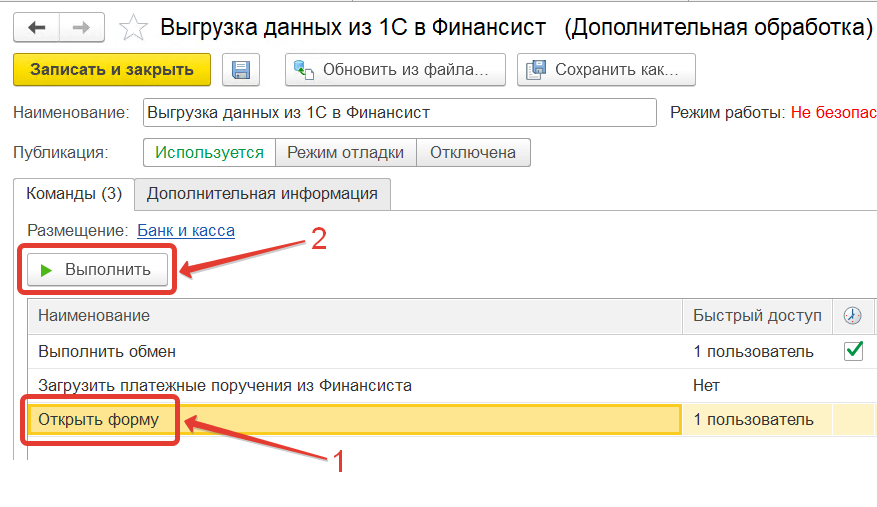Viewport: 877px width, 507px height.
Task: Add form to favorites with star icon
Action: pos(133,27)
